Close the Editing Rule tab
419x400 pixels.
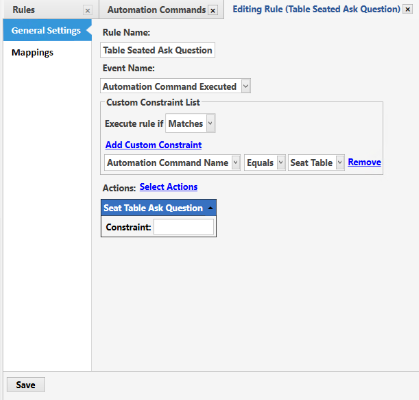407,9
